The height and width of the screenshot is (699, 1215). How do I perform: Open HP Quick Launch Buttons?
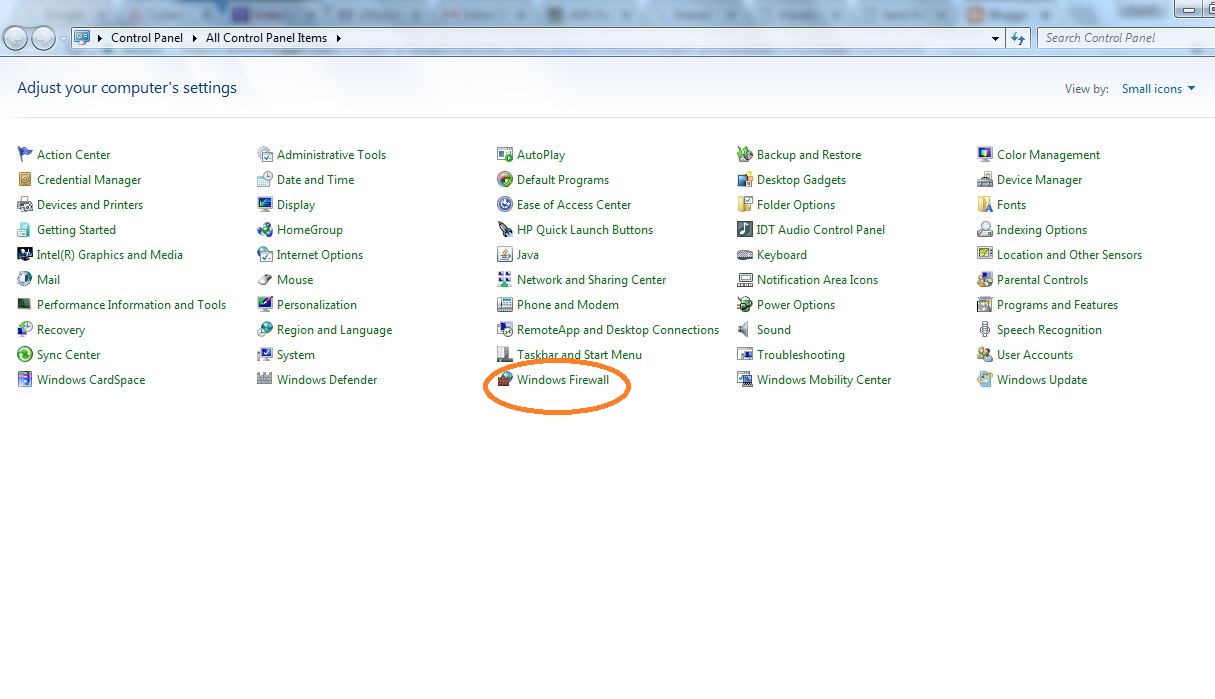click(584, 229)
